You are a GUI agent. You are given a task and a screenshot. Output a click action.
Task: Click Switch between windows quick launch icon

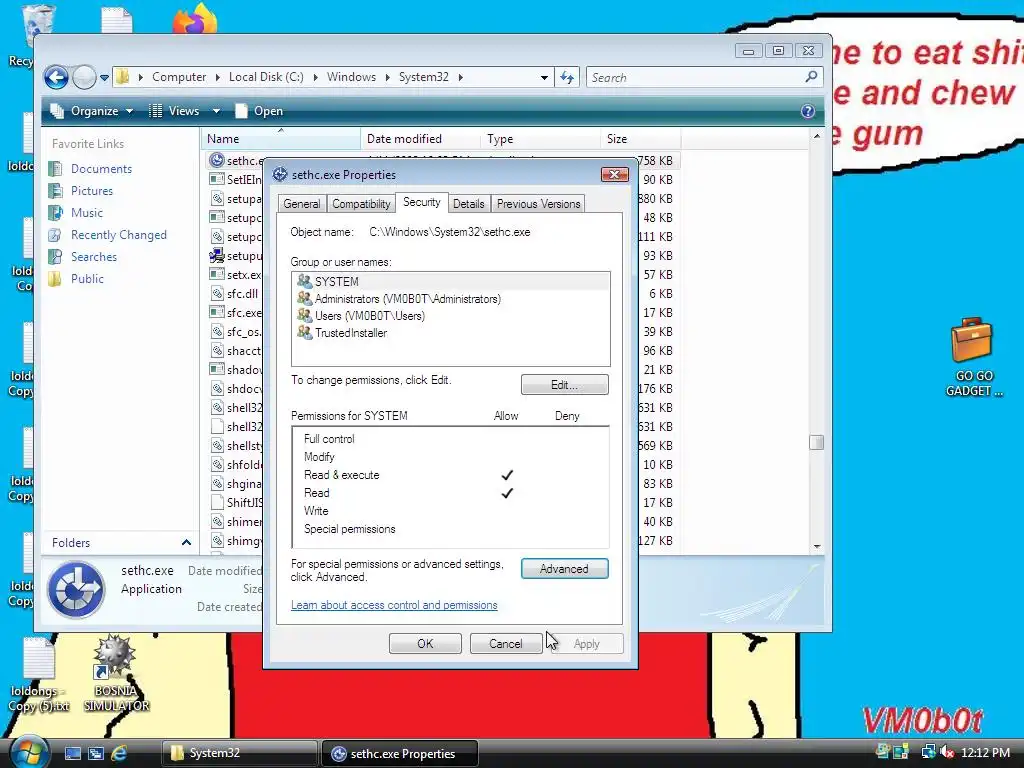tap(95, 753)
